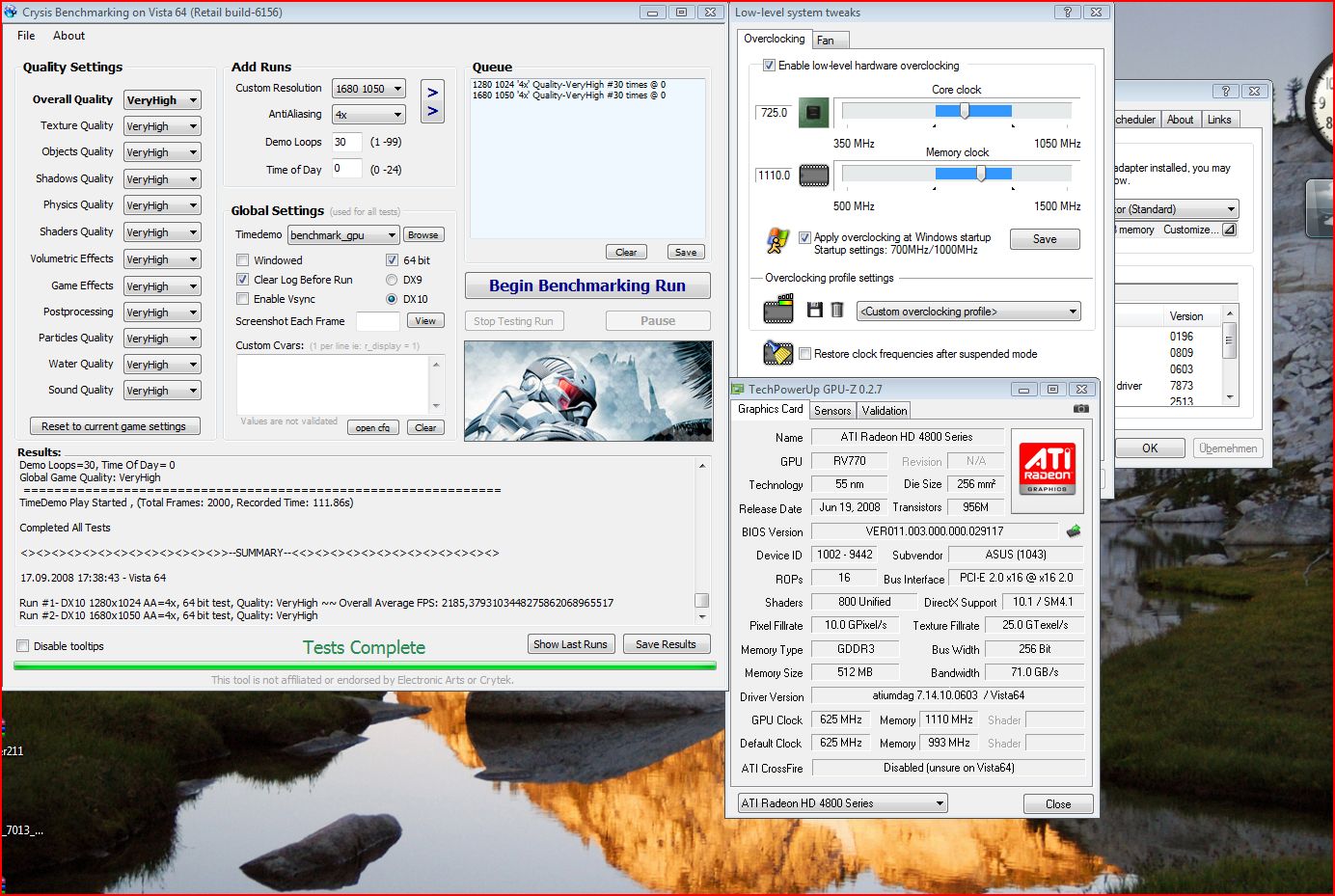Viewport: 1335px width, 896px height.
Task: Open Shadows Quality dropdown
Action: coord(162,179)
